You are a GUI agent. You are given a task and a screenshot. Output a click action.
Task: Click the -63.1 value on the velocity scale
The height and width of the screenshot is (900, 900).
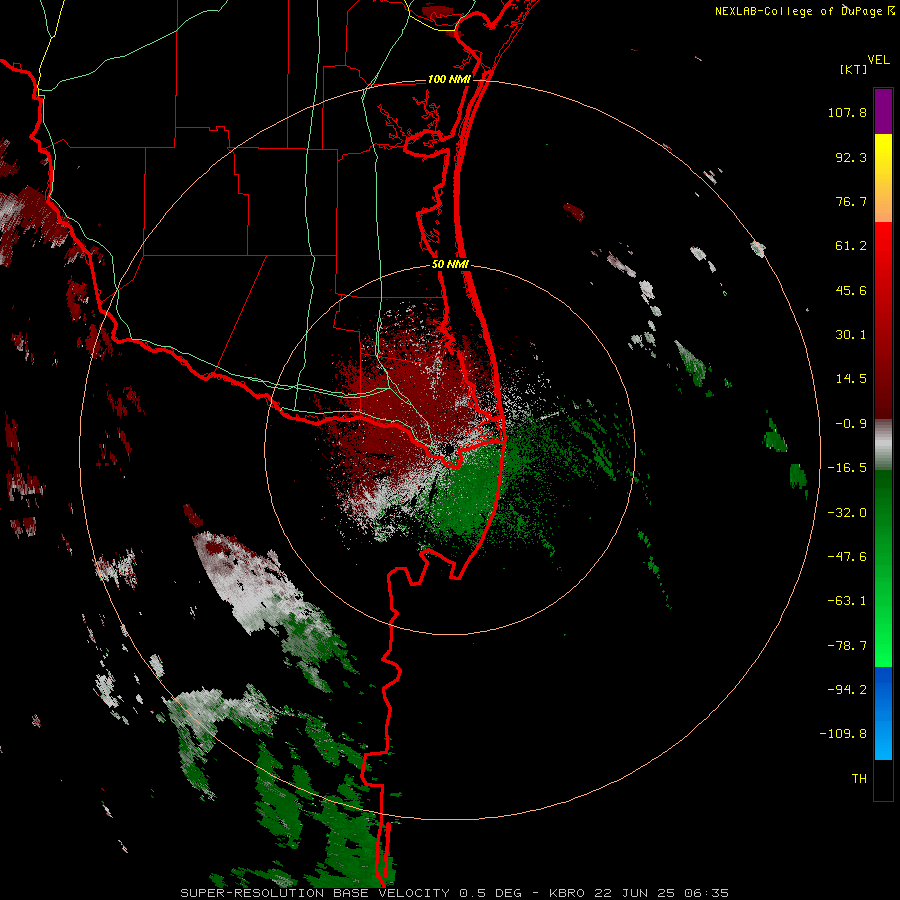[847, 601]
